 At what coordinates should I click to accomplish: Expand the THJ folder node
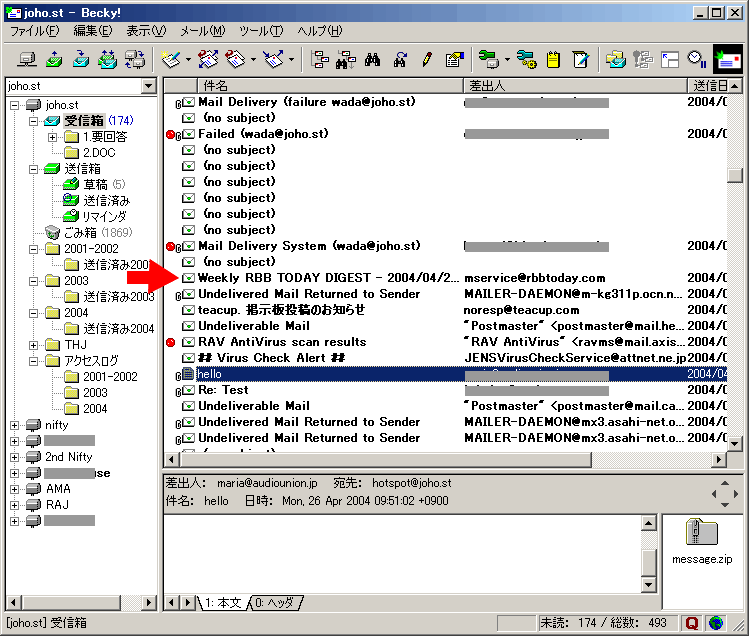click(34, 345)
